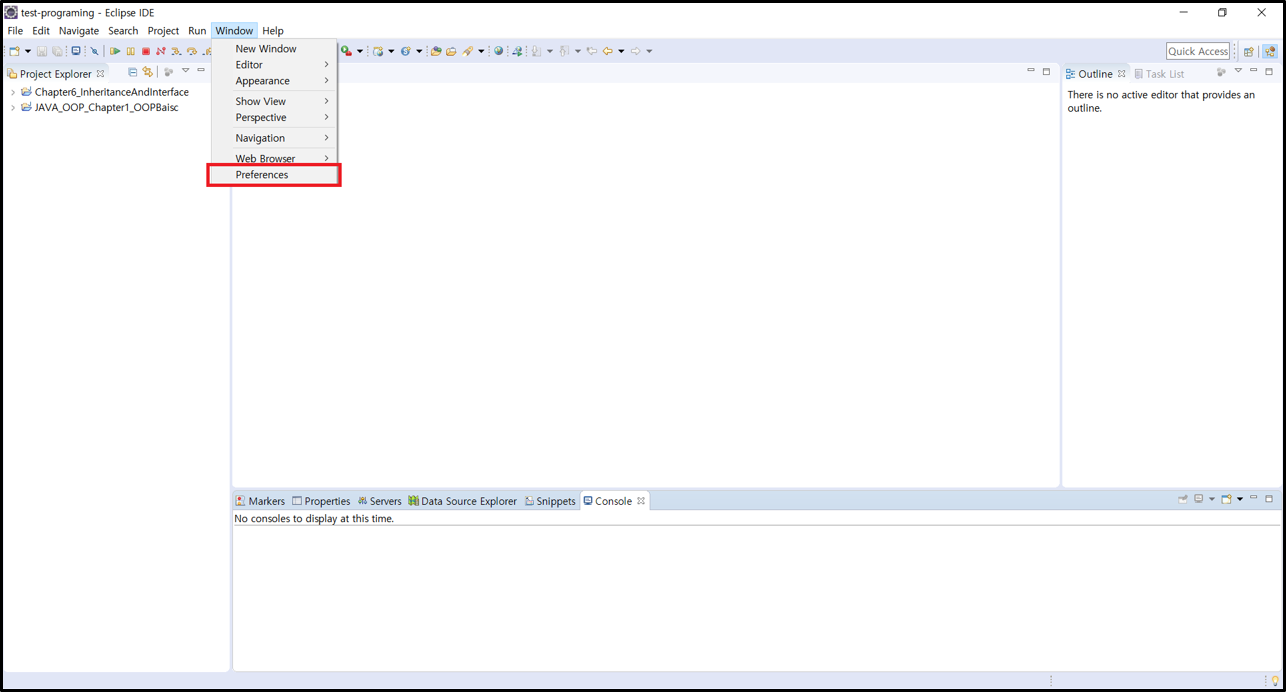Open the Search menu
Image resolution: width=1286 pixels, height=692 pixels.
click(123, 31)
